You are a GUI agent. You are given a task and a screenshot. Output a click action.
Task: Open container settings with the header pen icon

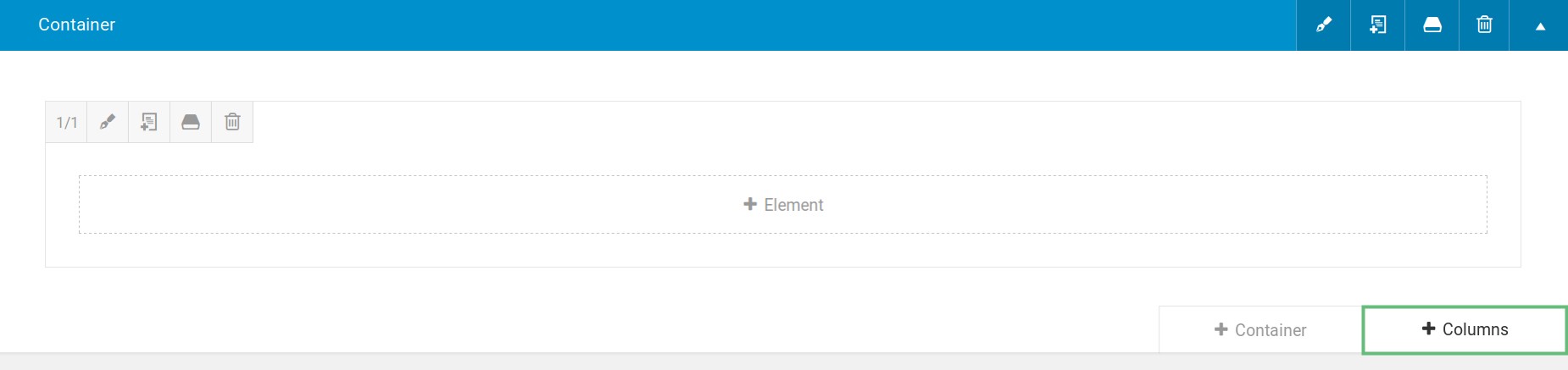pyautogui.click(x=1323, y=25)
